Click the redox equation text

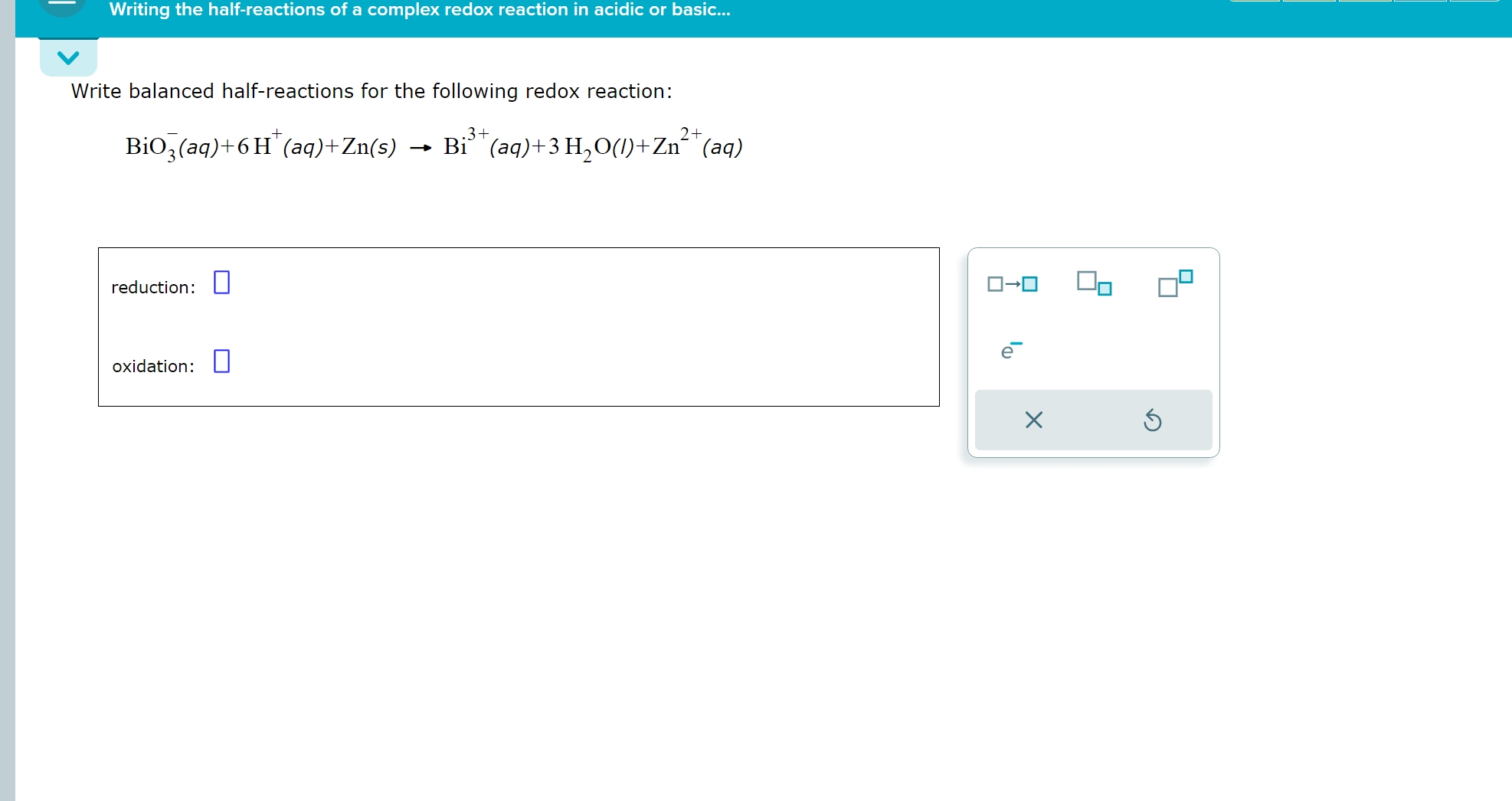(434, 145)
